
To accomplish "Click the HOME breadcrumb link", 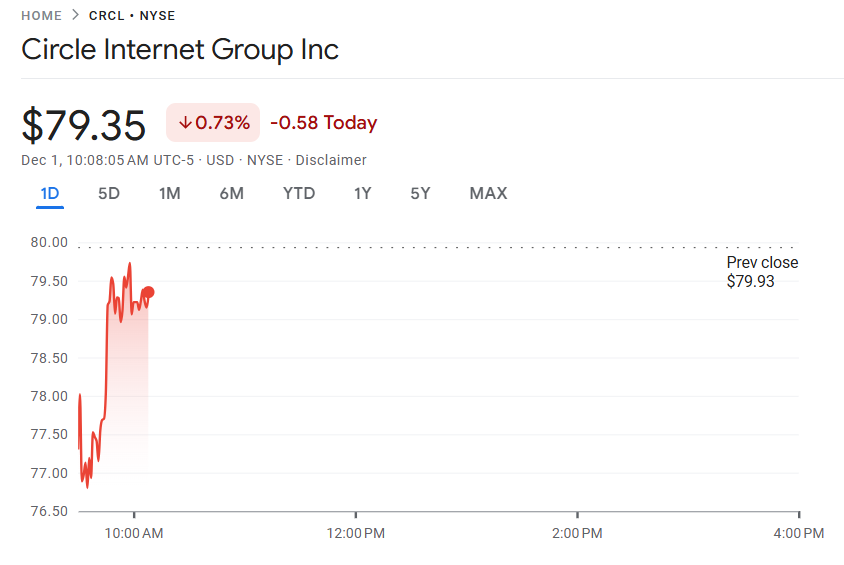I will coord(41,16).
